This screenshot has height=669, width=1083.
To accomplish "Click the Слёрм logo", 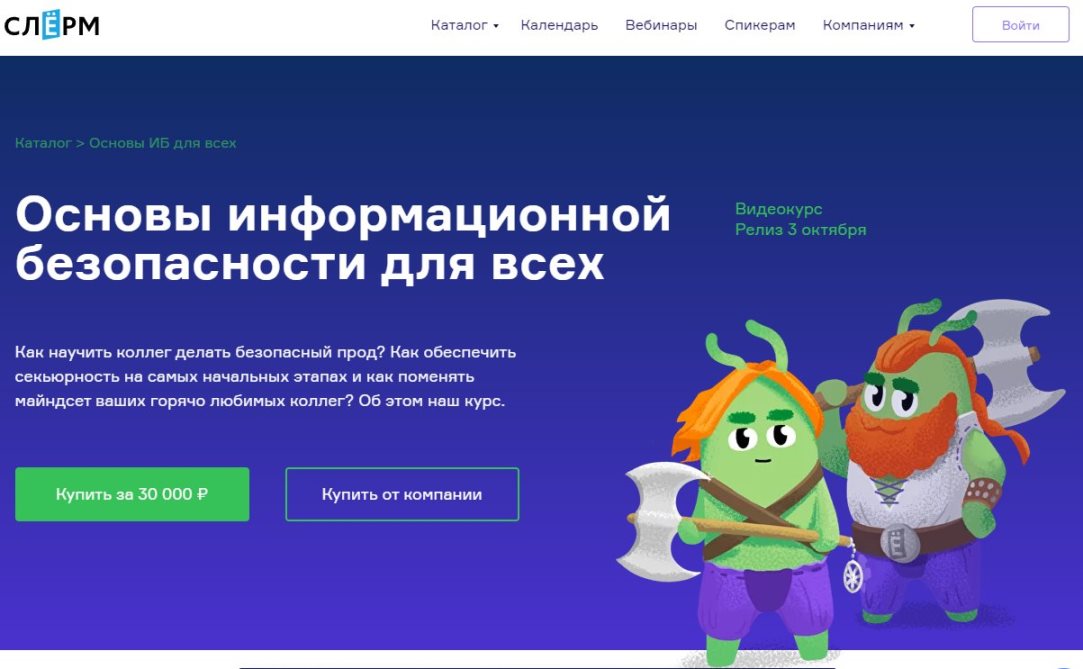I will click(52, 26).
